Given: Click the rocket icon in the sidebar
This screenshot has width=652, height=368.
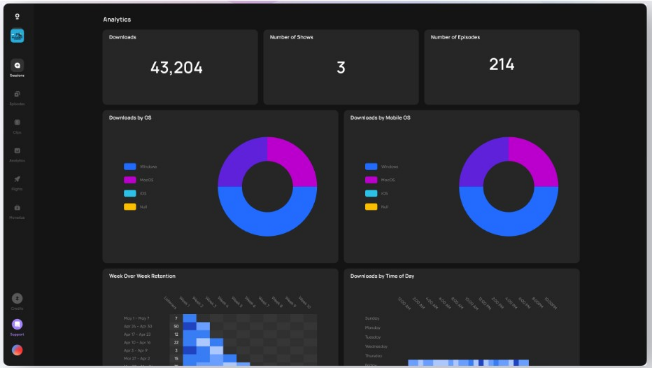Looking at the screenshot, I should (x=17, y=179).
